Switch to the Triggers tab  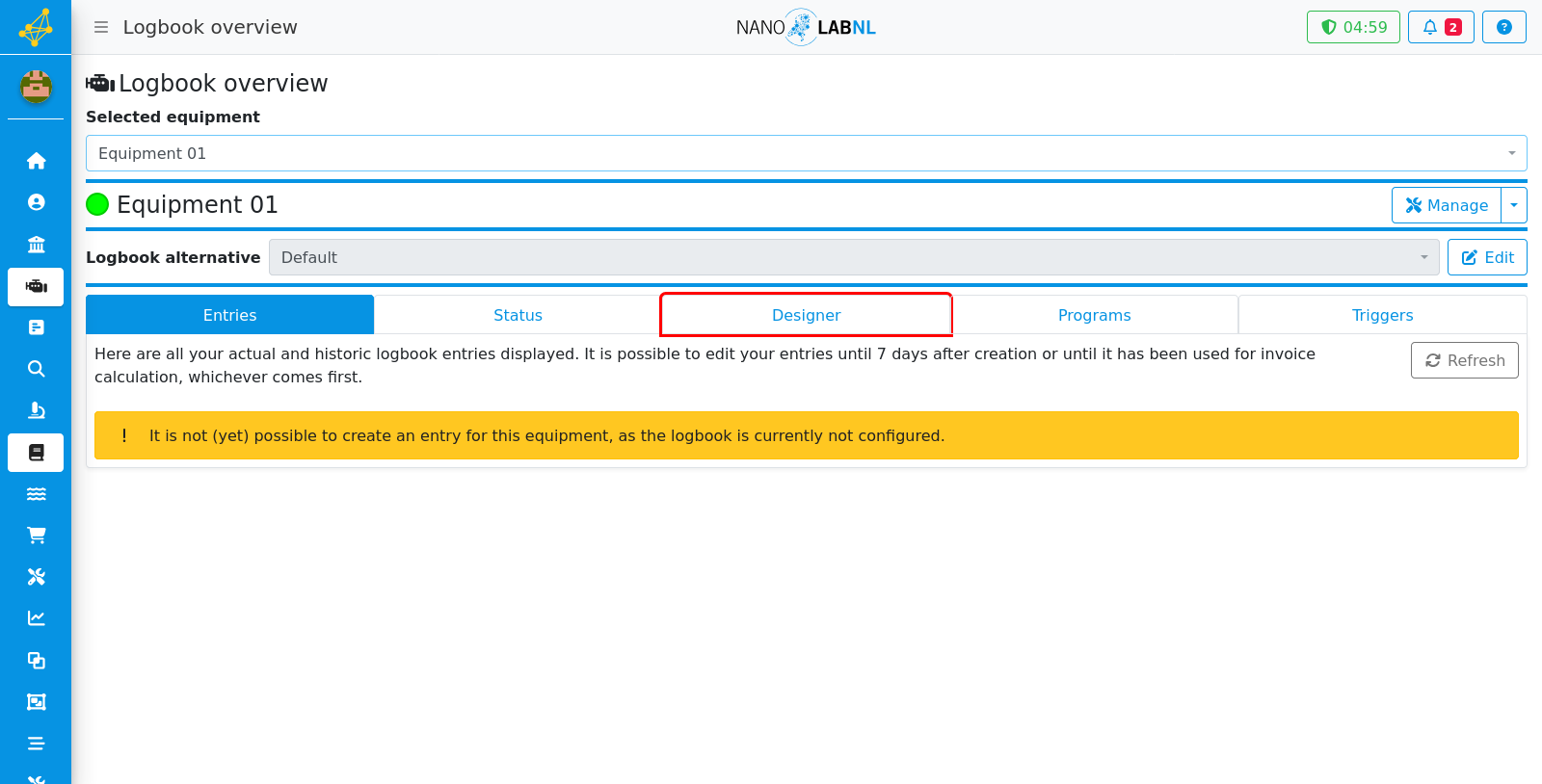[x=1382, y=315]
